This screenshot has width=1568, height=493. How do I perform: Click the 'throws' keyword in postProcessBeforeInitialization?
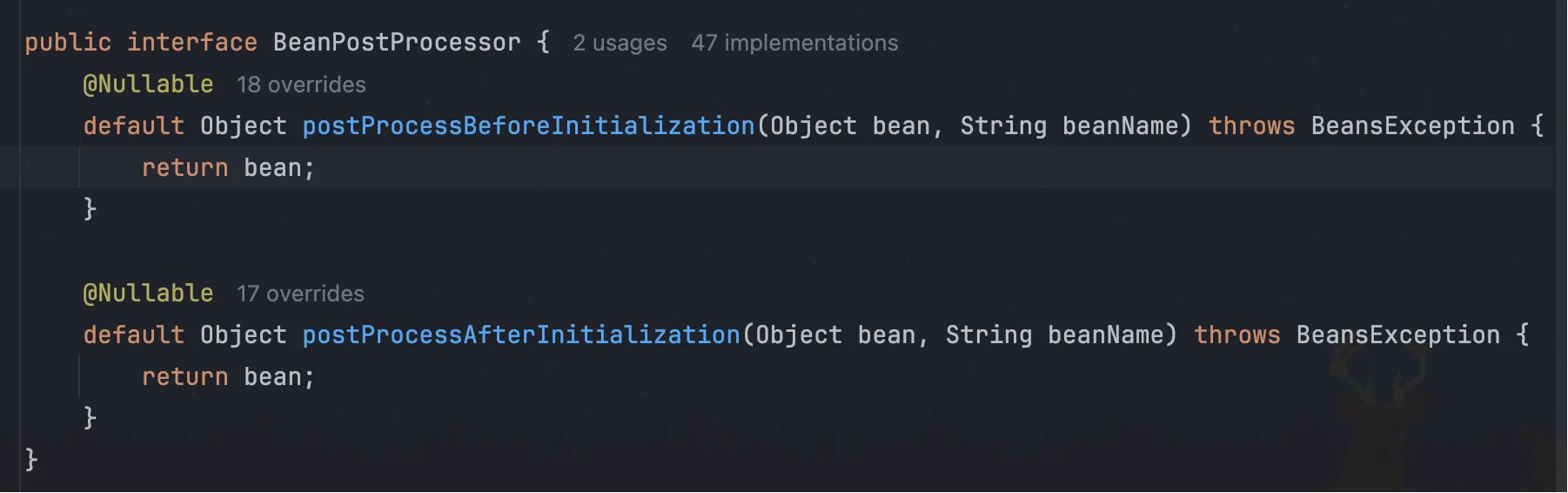pyautogui.click(x=1251, y=125)
